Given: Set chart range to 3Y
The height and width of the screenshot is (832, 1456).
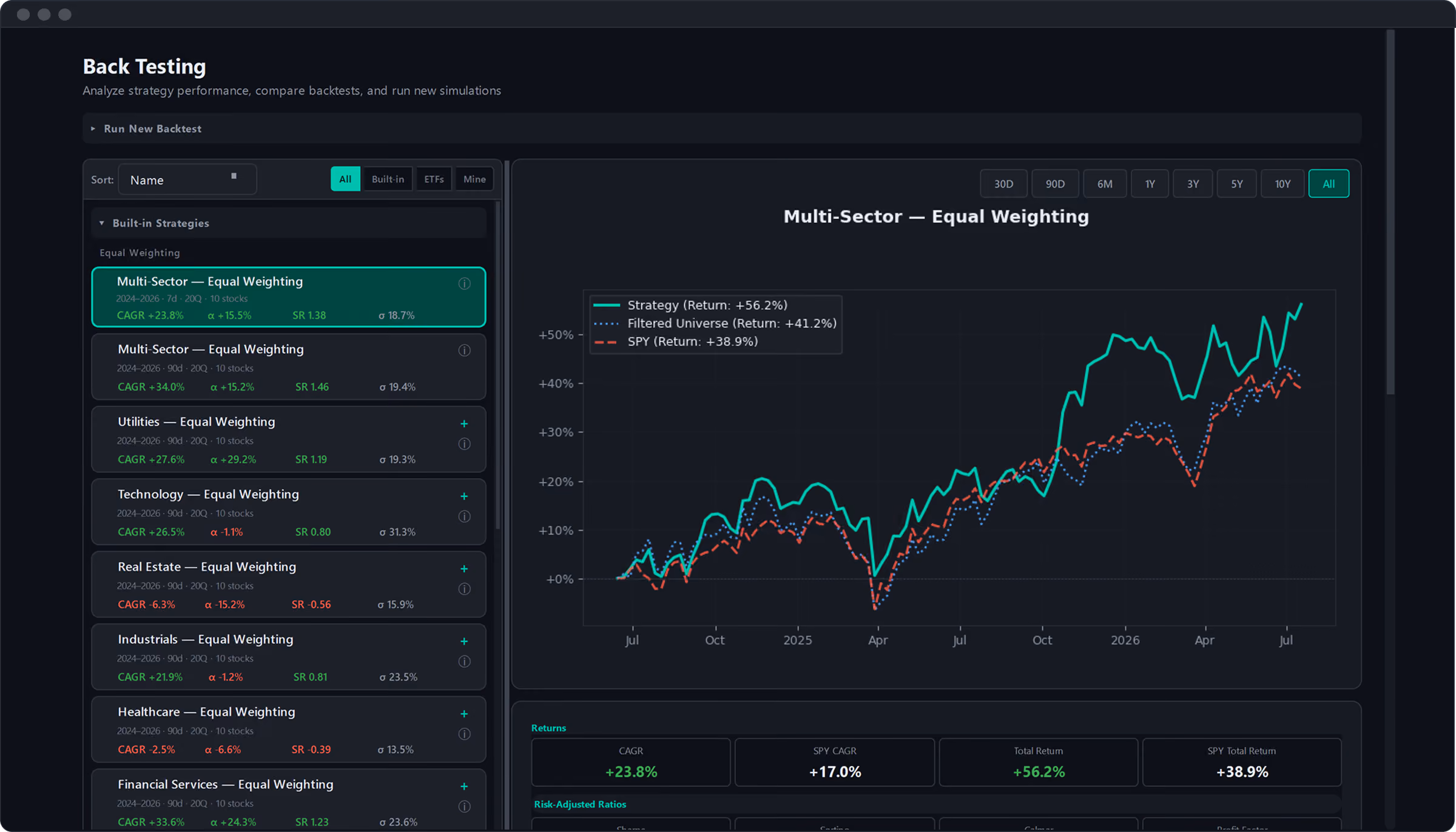Looking at the screenshot, I should [1193, 184].
